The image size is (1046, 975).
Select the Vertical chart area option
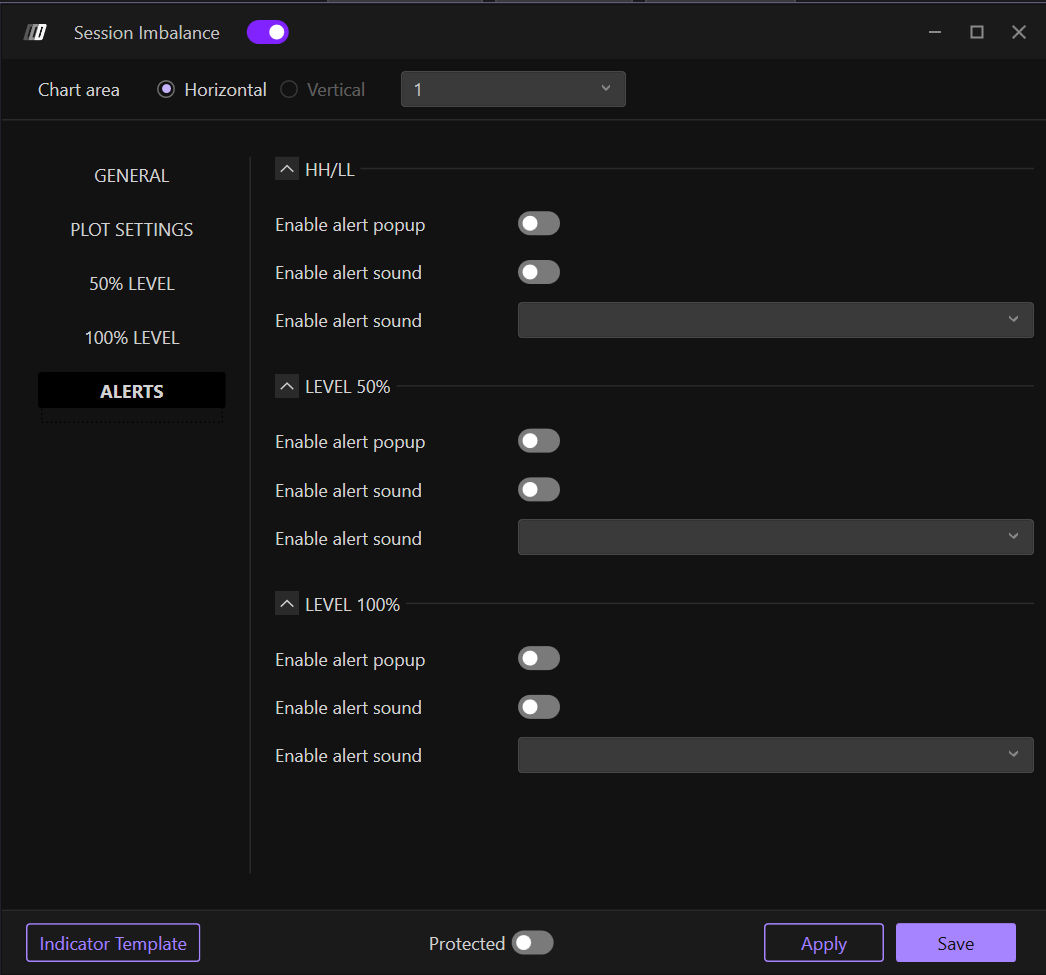pos(289,90)
